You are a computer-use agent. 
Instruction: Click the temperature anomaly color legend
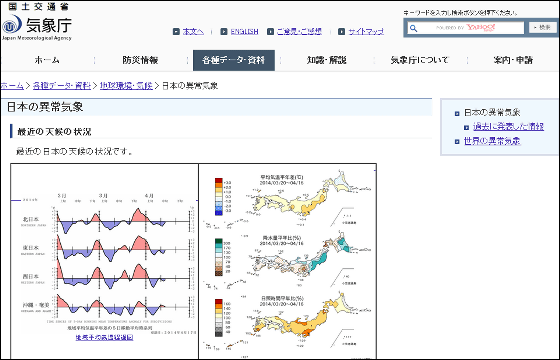point(221,196)
